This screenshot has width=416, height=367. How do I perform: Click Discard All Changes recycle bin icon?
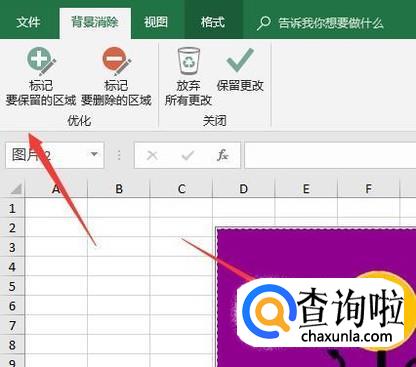[x=189, y=61]
